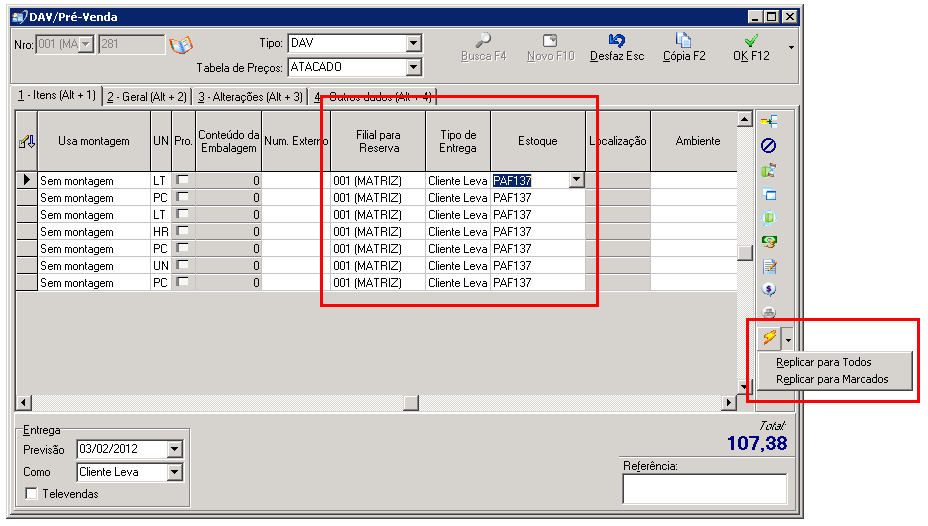Viewport: 928px width, 526px height.
Task: Click the vertical scrollbar thumb of the grid
Action: click(x=745, y=253)
